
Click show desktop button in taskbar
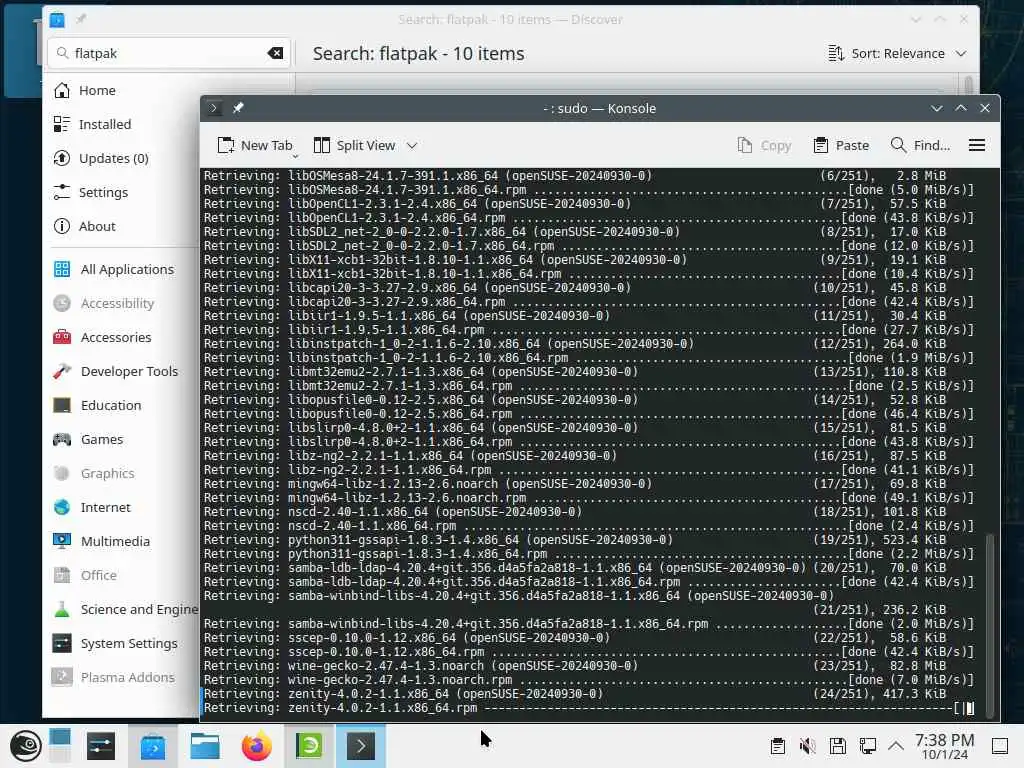tap(1000, 746)
